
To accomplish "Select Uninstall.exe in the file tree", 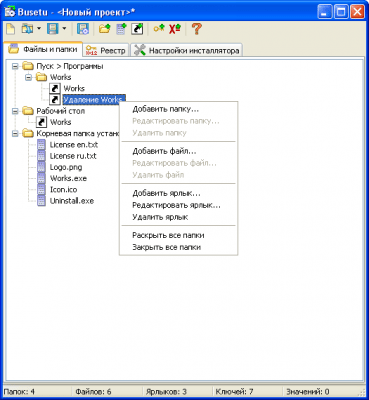I will coord(72,201).
